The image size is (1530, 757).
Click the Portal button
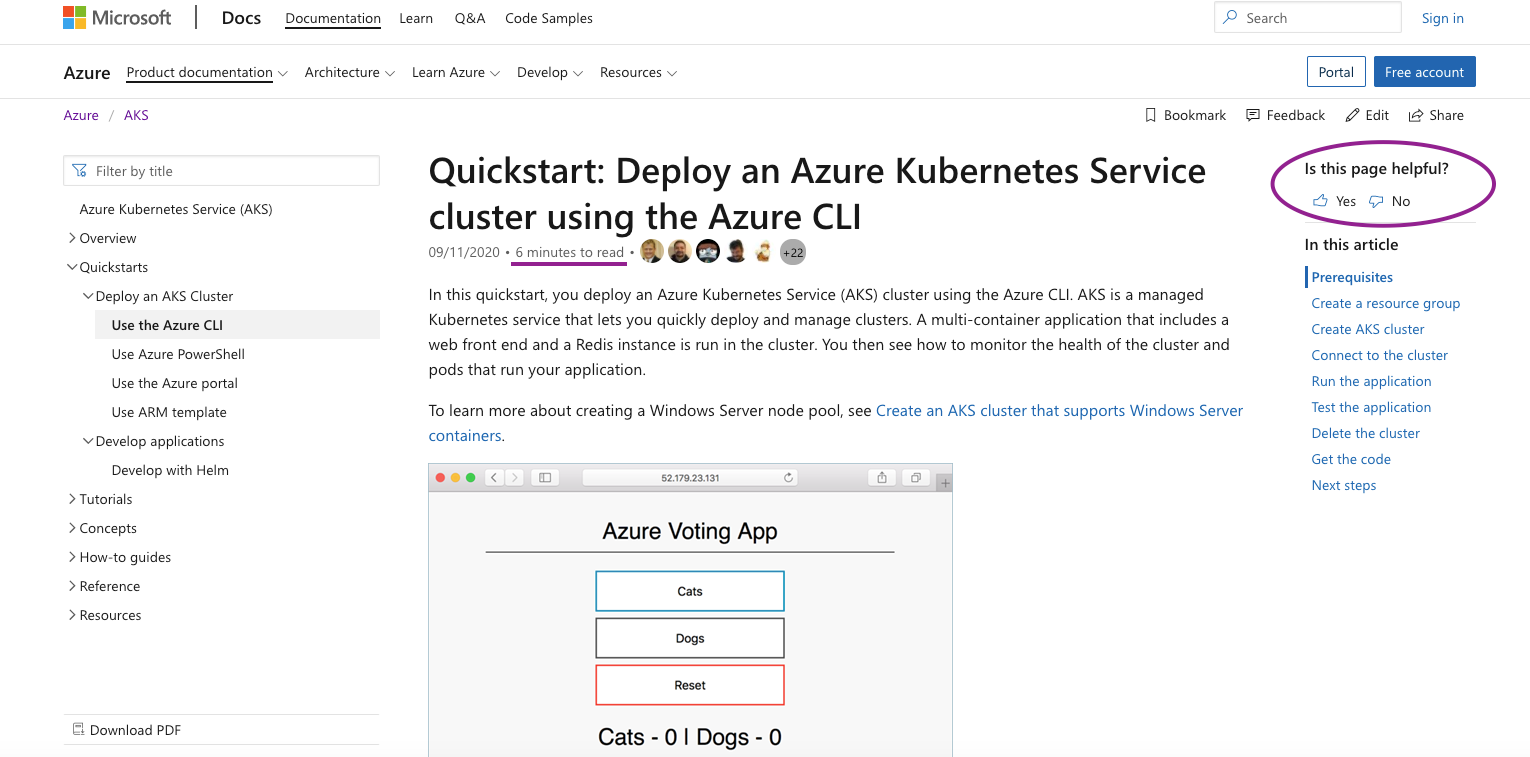1336,72
